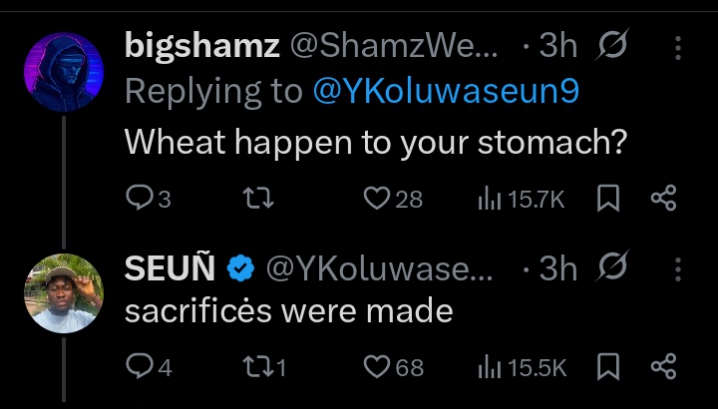Share bigshamz's tweet
This screenshot has width=718, height=409.
point(664,199)
